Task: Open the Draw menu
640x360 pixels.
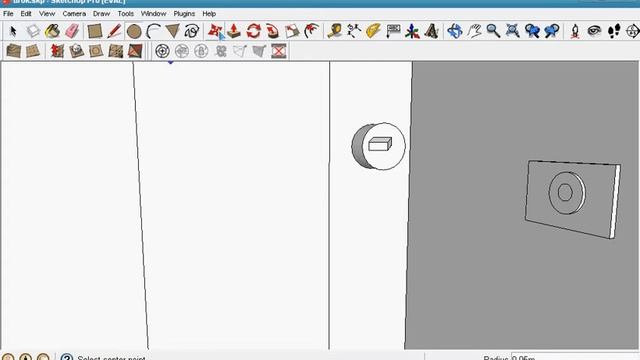Action: (x=101, y=13)
